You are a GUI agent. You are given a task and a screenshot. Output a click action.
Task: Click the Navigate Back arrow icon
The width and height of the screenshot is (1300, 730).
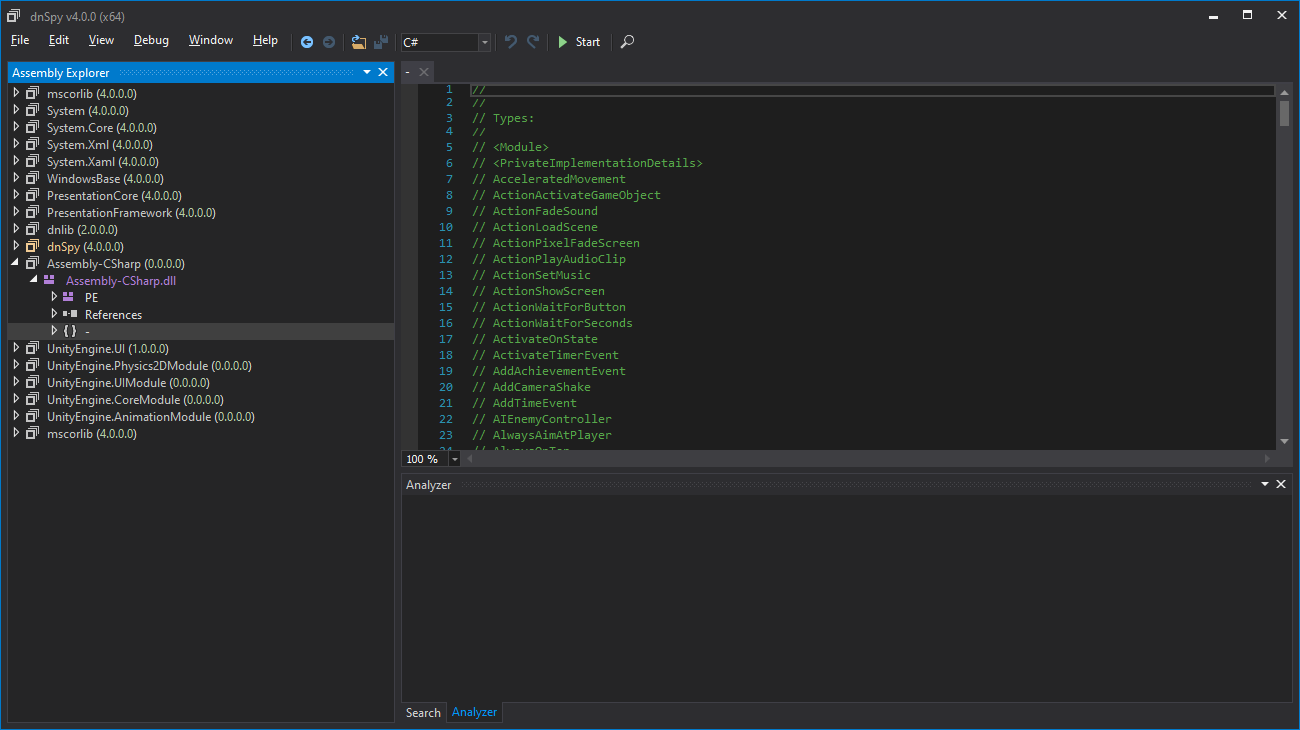pyautogui.click(x=307, y=42)
